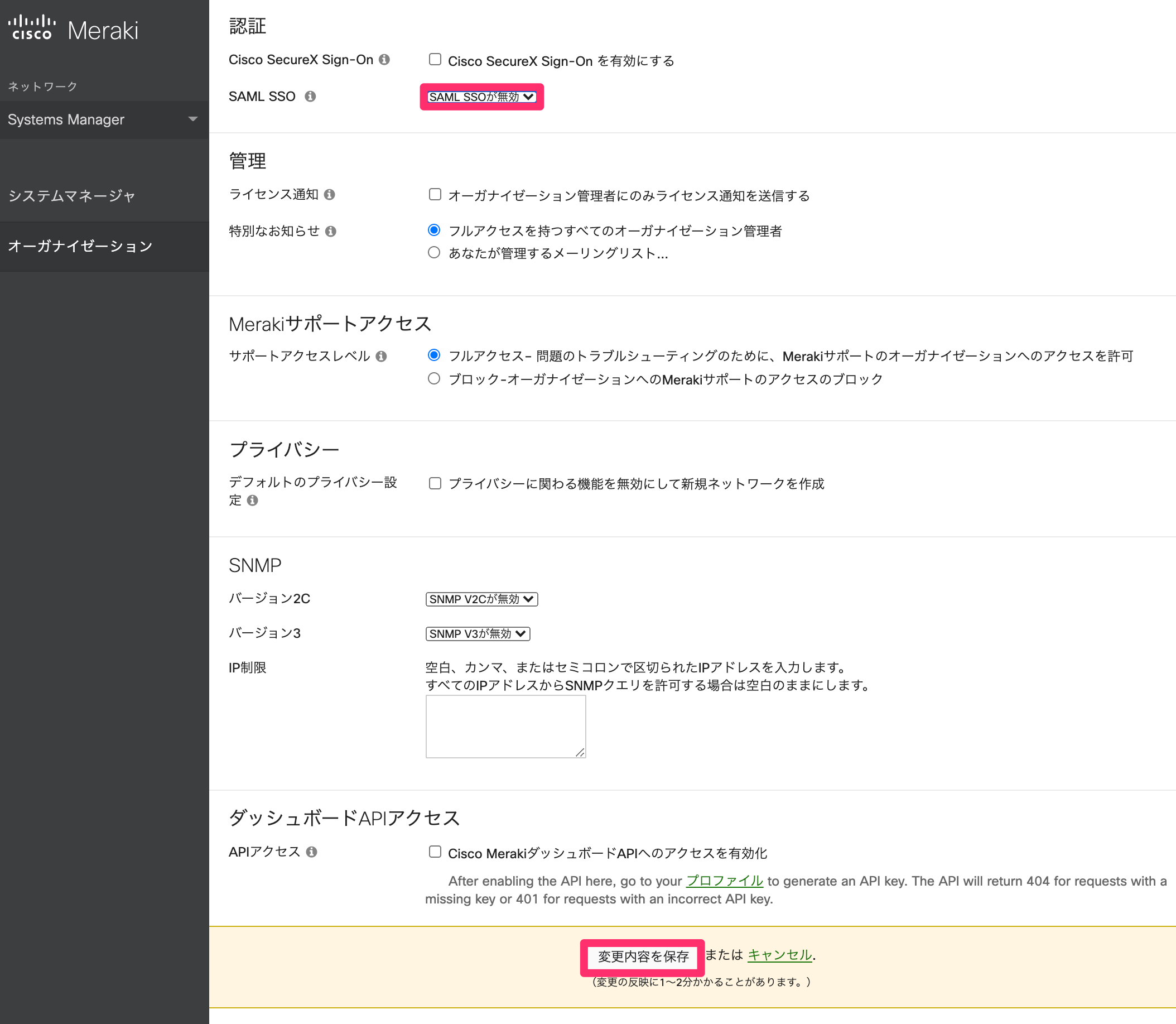Check プライバシーに関わる機能を無効にして新規ネットワークを作成
This screenshot has width=1176, height=1024.
[x=435, y=483]
